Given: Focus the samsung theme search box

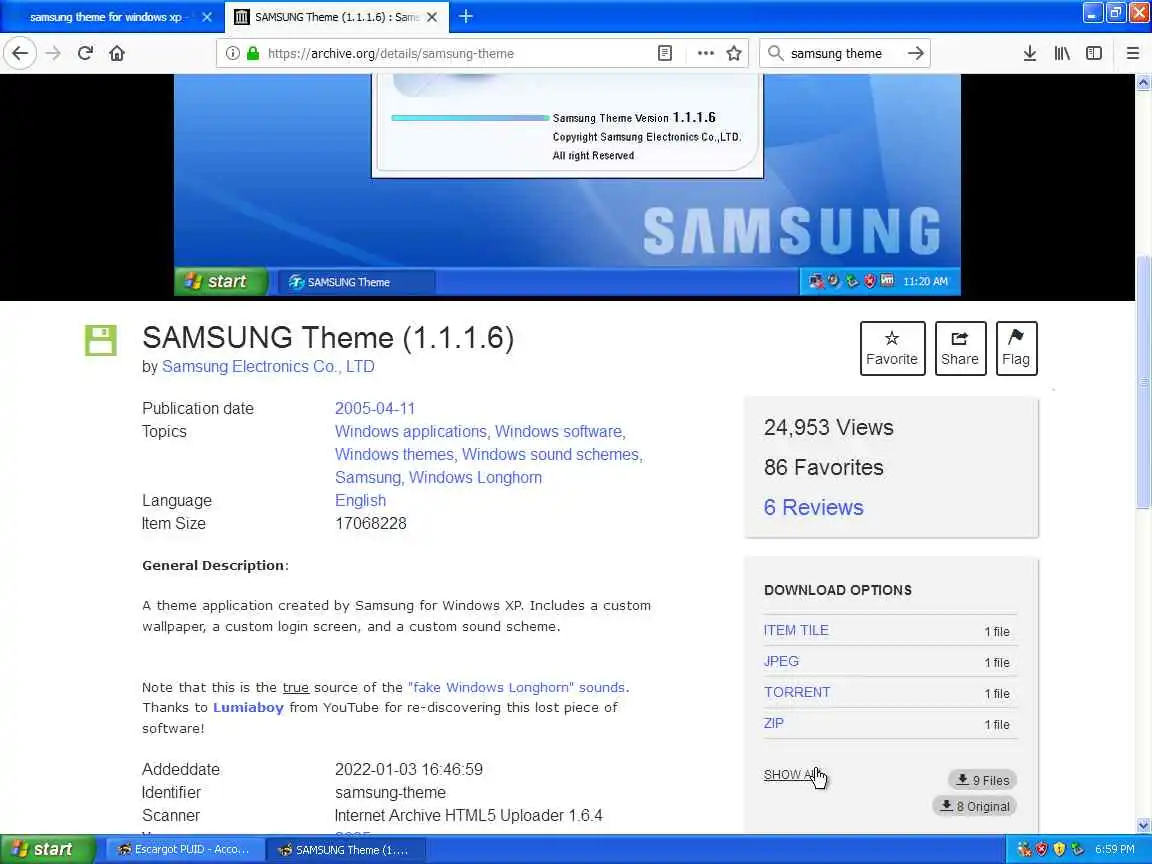Looking at the screenshot, I should pyautogui.click(x=843, y=53).
